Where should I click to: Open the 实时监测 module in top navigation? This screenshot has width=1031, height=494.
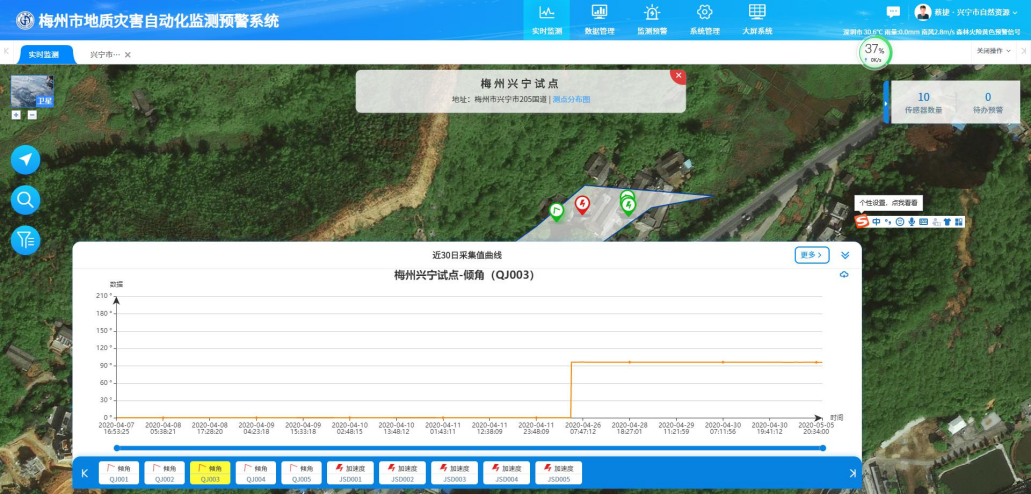coord(546,20)
